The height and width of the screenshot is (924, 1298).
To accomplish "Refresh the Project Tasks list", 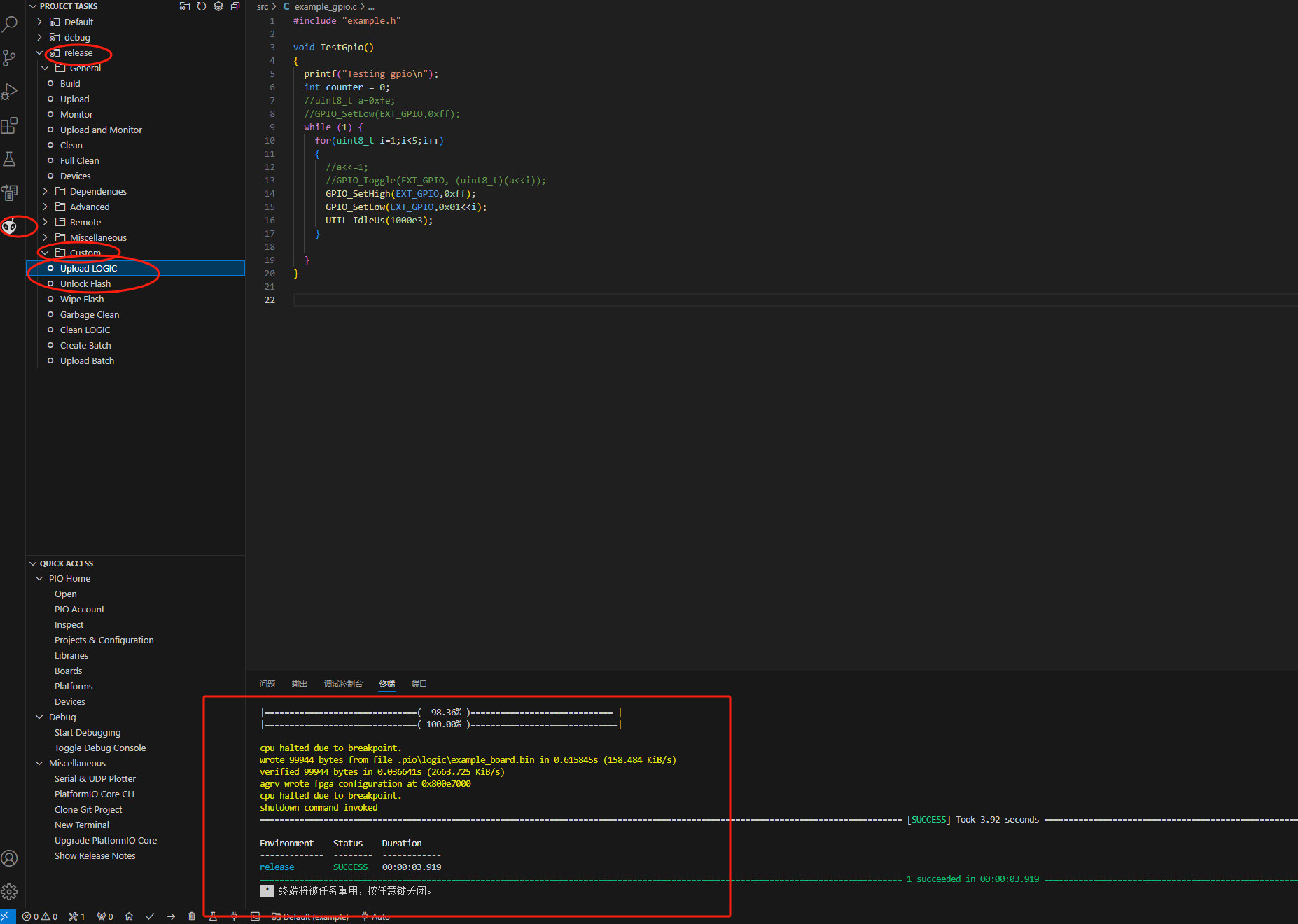I will point(202,6).
